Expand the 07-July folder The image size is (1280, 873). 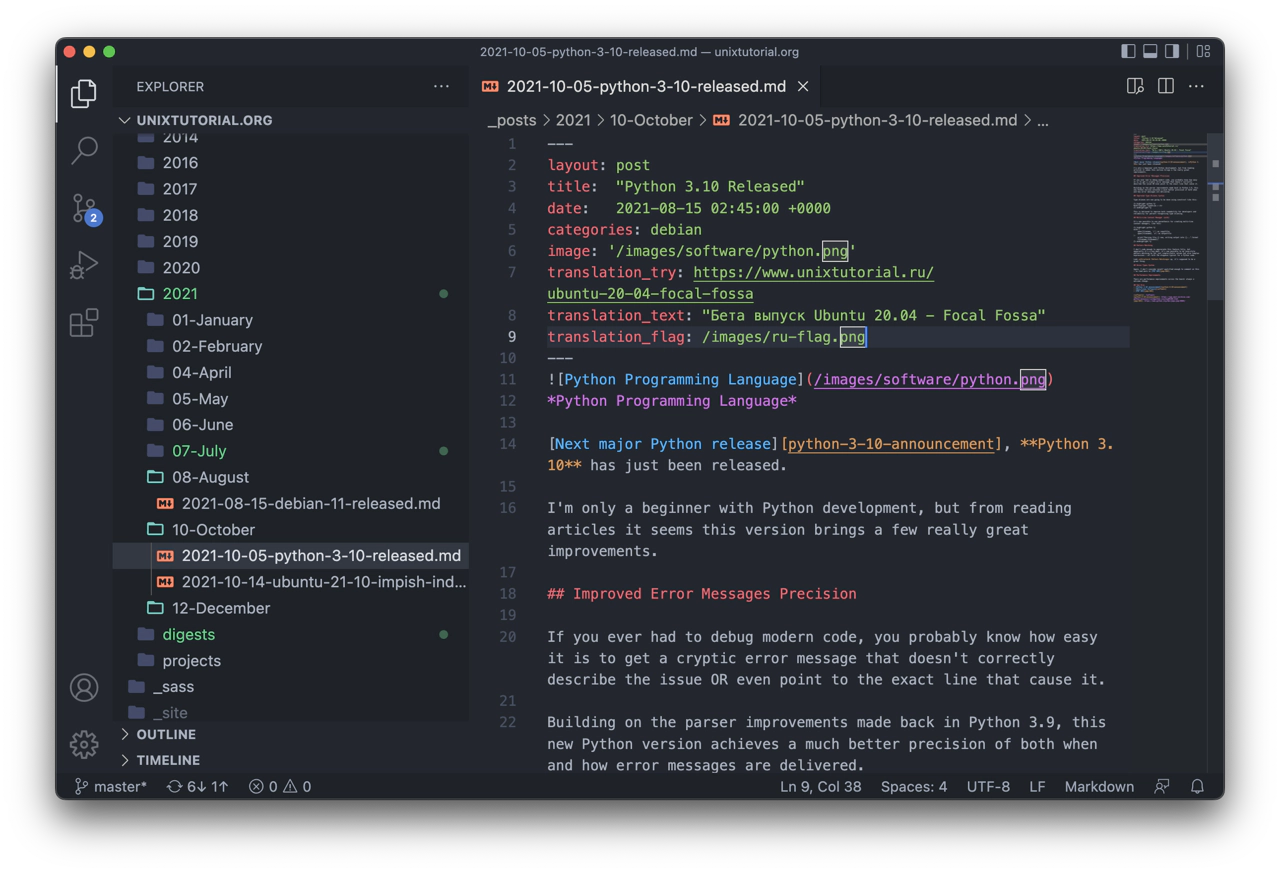point(291,451)
